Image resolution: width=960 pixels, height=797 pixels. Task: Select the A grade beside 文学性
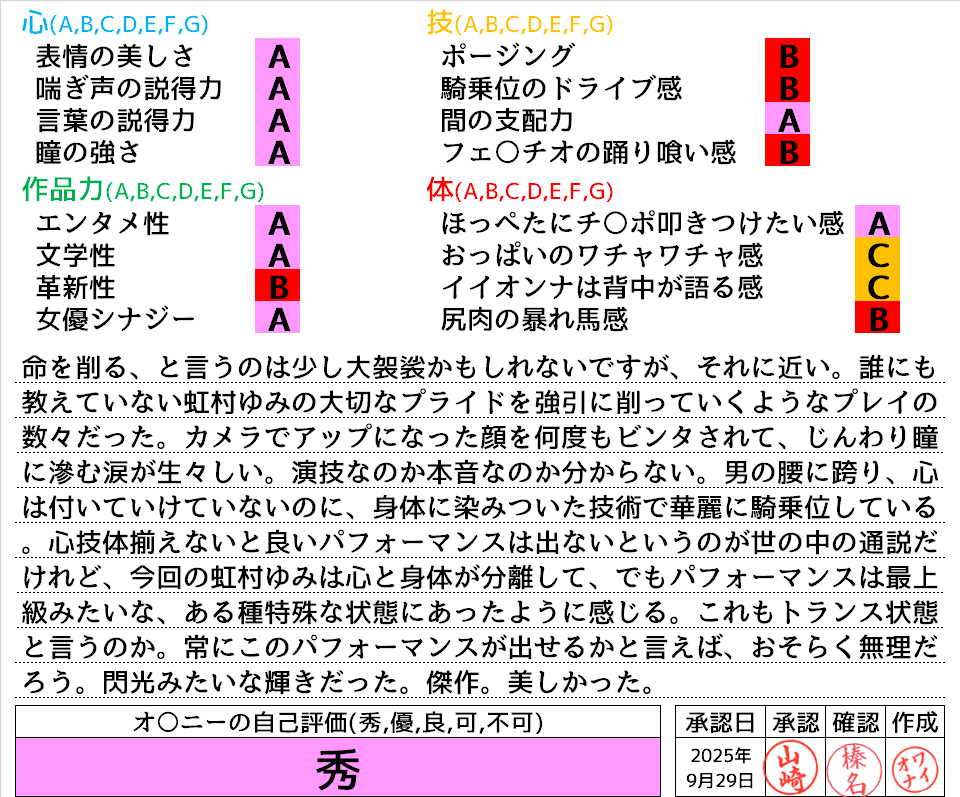point(277,253)
